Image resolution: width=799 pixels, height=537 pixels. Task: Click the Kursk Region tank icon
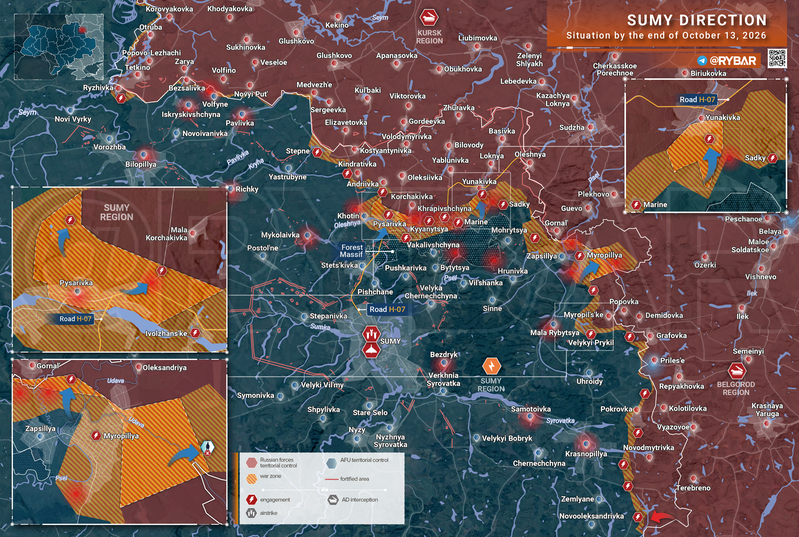tap(429, 18)
